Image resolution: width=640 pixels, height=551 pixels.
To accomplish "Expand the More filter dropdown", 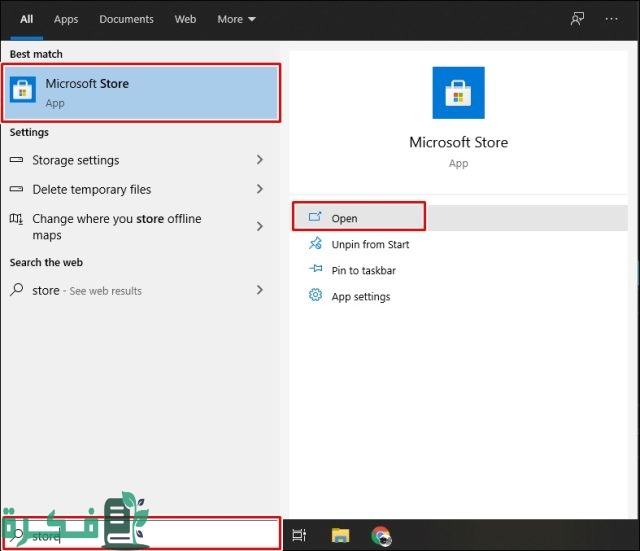I will (237, 19).
